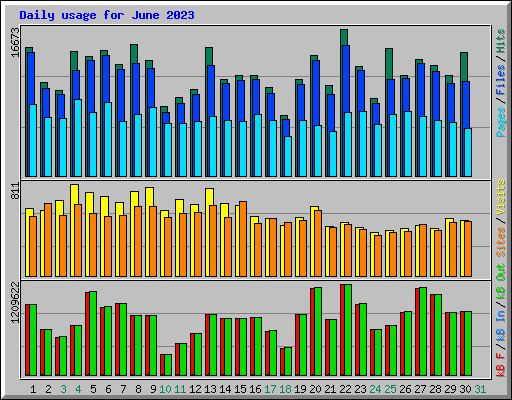Image resolution: width=512 pixels, height=400 pixels.
Task: Click the cyan Pages bar for day 30
Action: pyautogui.click(x=468, y=153)
